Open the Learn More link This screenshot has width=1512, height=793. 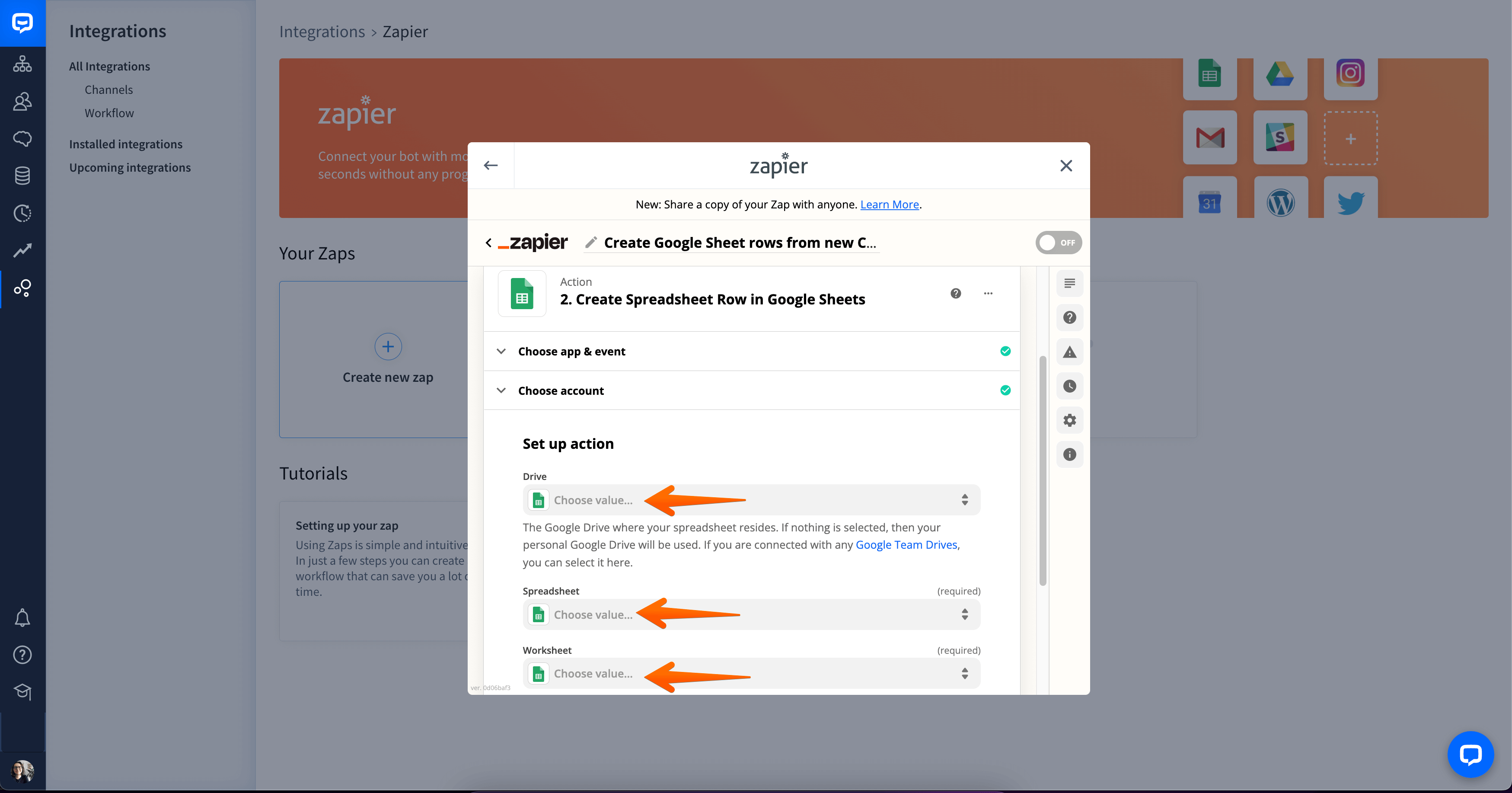(x=889, y=204)
